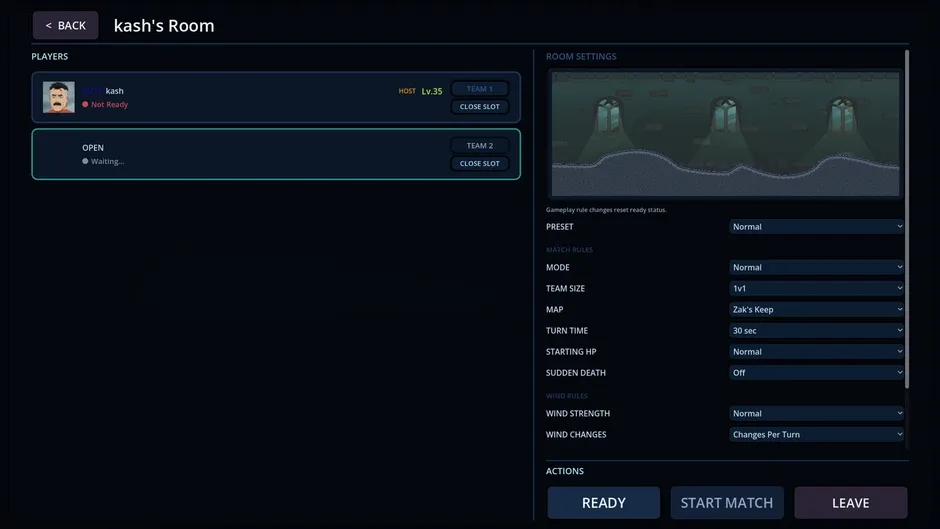Click the 'Gameplay rule changes reset ready status.' note
The width and height of the screenshot is (940, 529).
(x=606, y=210)
